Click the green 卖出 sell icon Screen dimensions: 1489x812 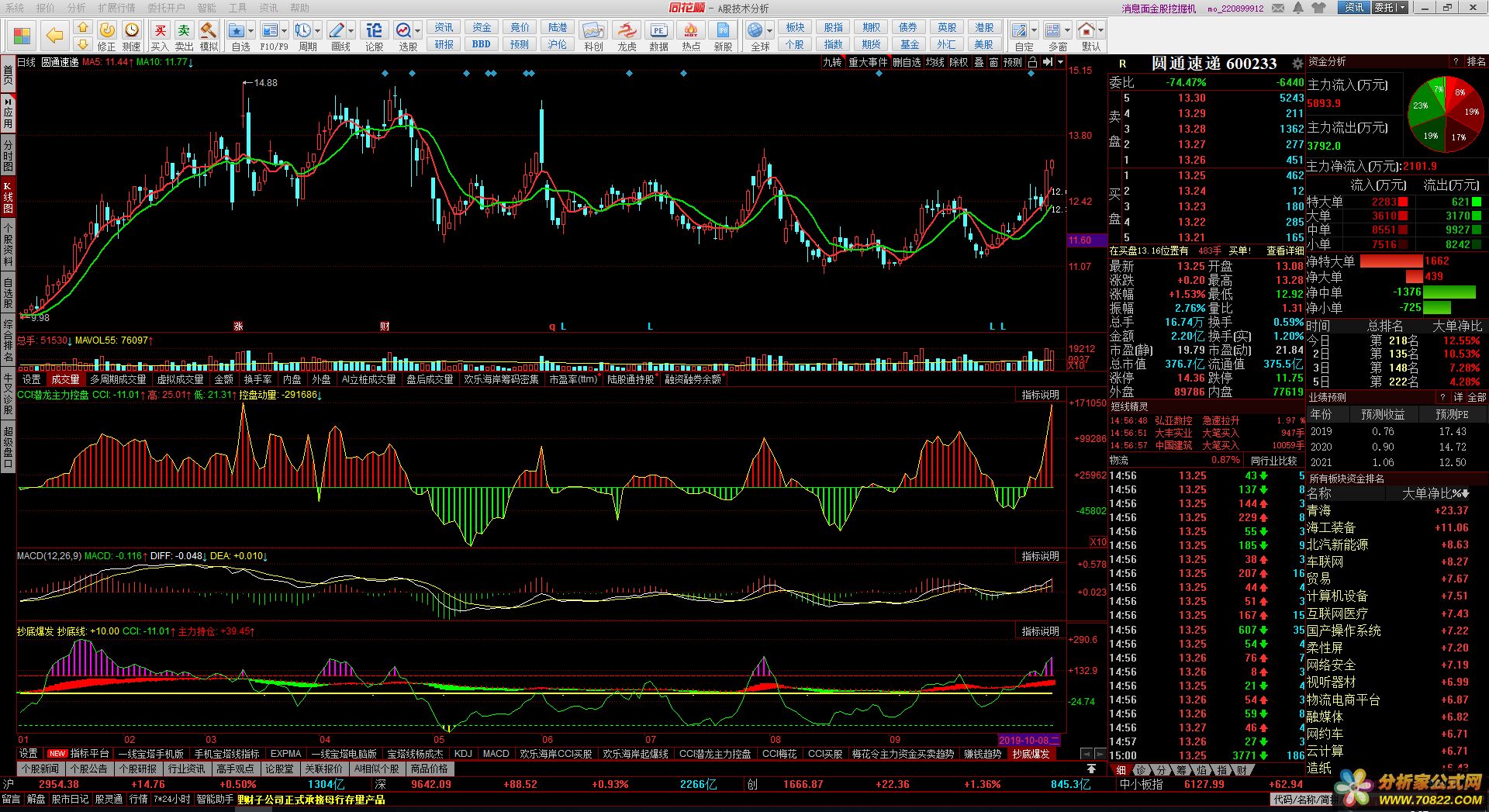tap(184, 36)
